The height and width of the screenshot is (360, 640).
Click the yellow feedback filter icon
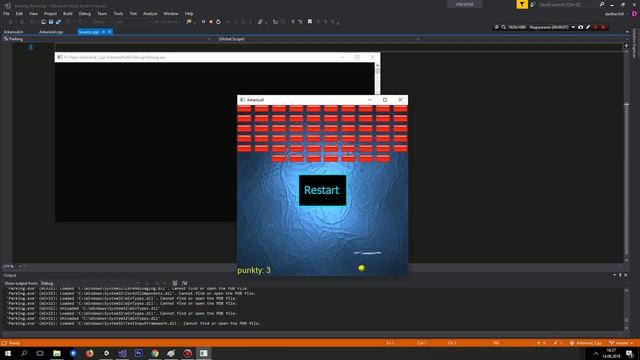(522, 4)
